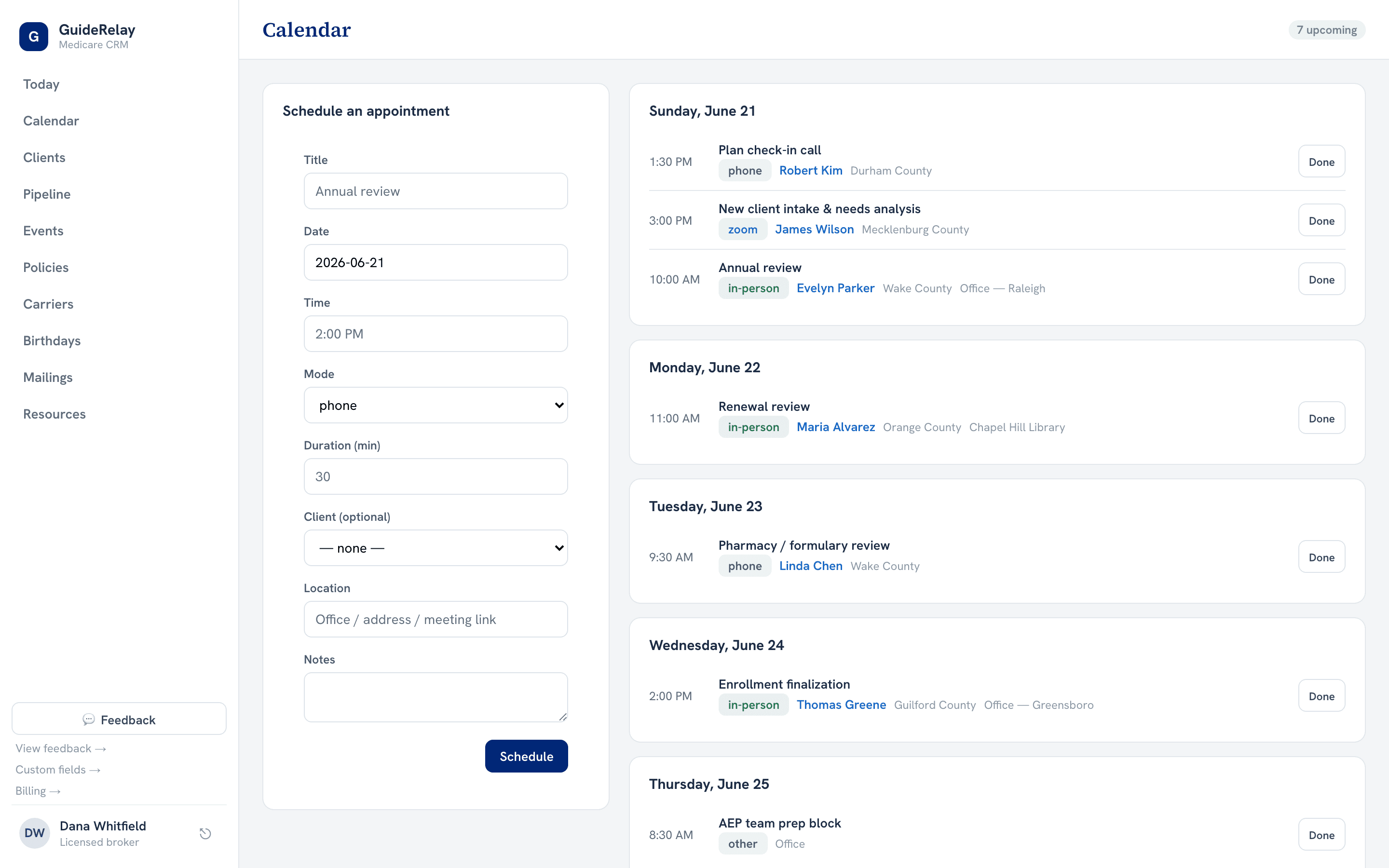The width and height of the screenshot is (1389, 868).
Task: Navigate to Pipeline
Action: (47, 195)
